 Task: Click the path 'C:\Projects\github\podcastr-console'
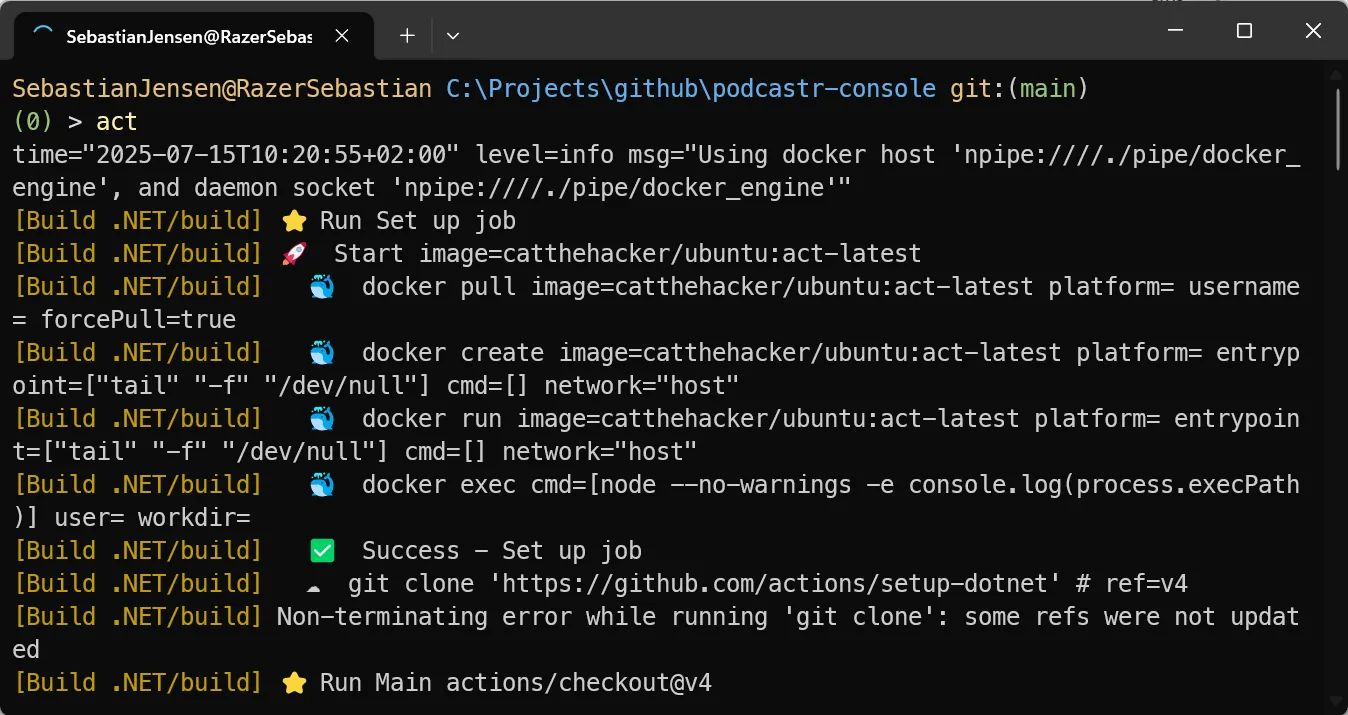(691, 89)
